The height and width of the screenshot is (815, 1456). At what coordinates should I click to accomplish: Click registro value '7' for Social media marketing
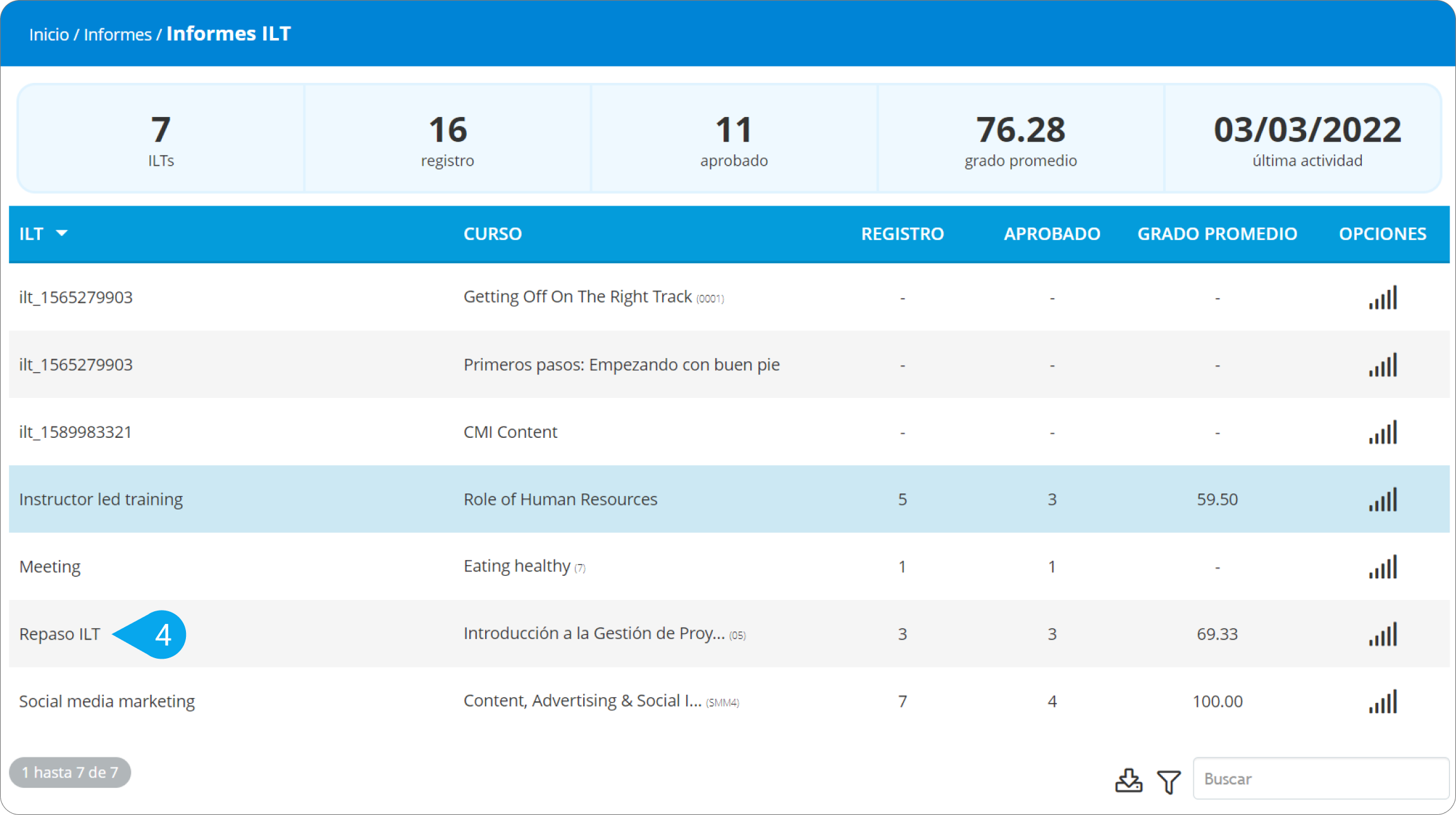coord(903,702)
